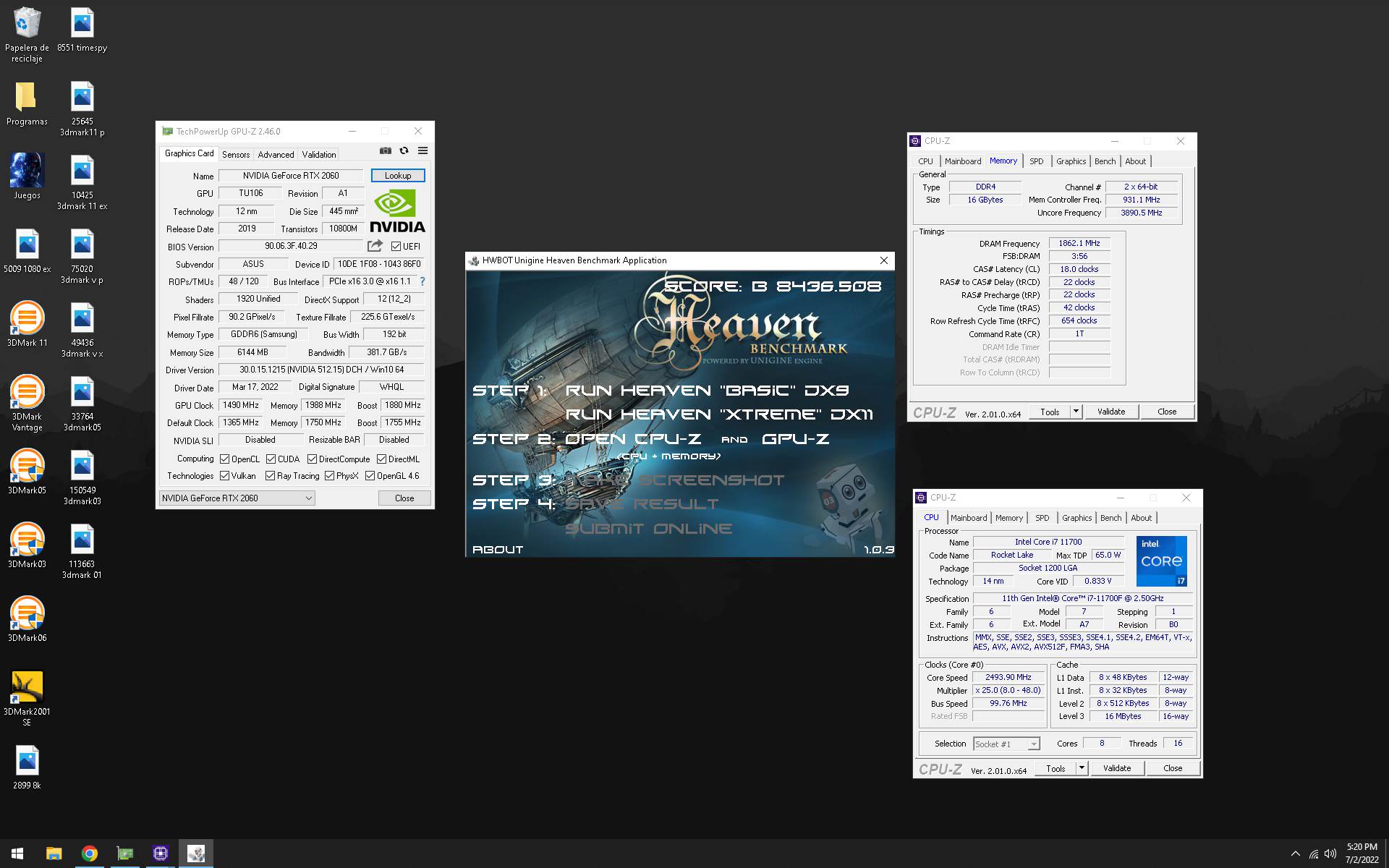Open Tools dropdown arrow in CPU-Z CPU window
The width and height of the screenshot is (1389, 868).
(x=1082, y=768)
